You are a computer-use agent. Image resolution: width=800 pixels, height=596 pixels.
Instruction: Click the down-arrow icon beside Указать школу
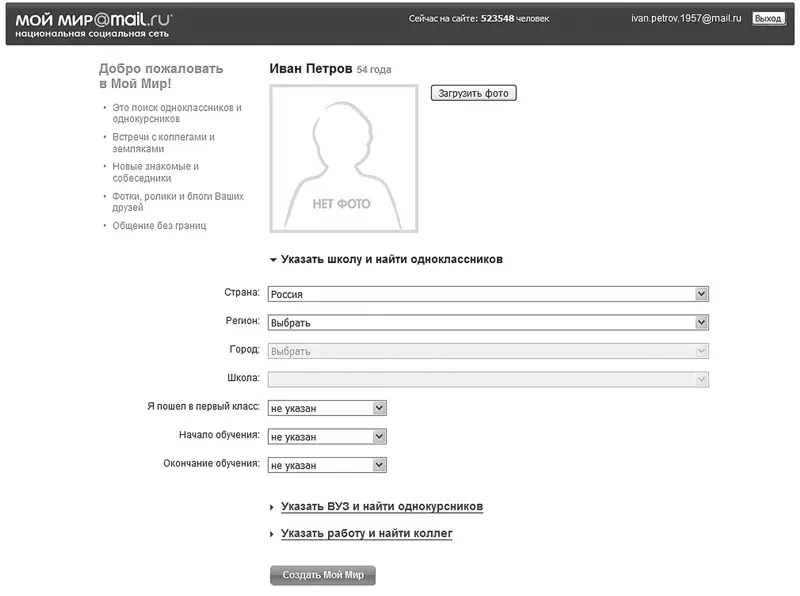click(x=272, y=259)
